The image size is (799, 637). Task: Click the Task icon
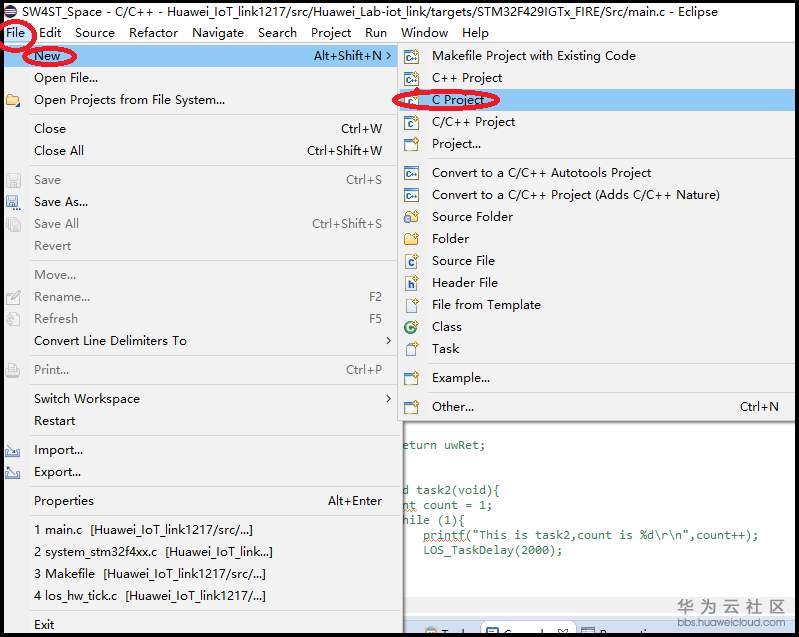pyautogui.click(x=411, y=349)
